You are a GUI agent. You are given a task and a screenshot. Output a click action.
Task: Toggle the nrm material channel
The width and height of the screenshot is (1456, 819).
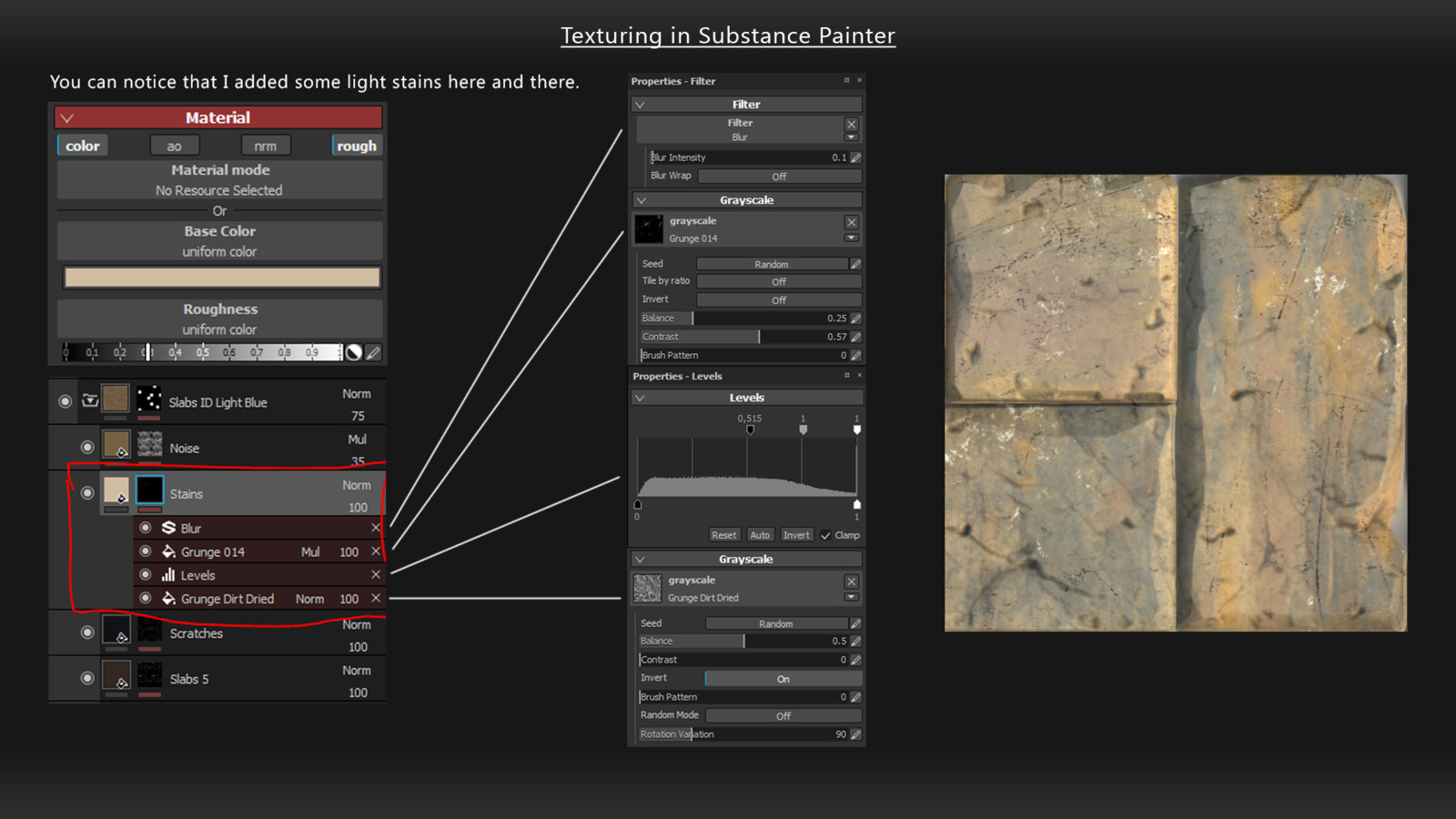click(x=265, y=146)
